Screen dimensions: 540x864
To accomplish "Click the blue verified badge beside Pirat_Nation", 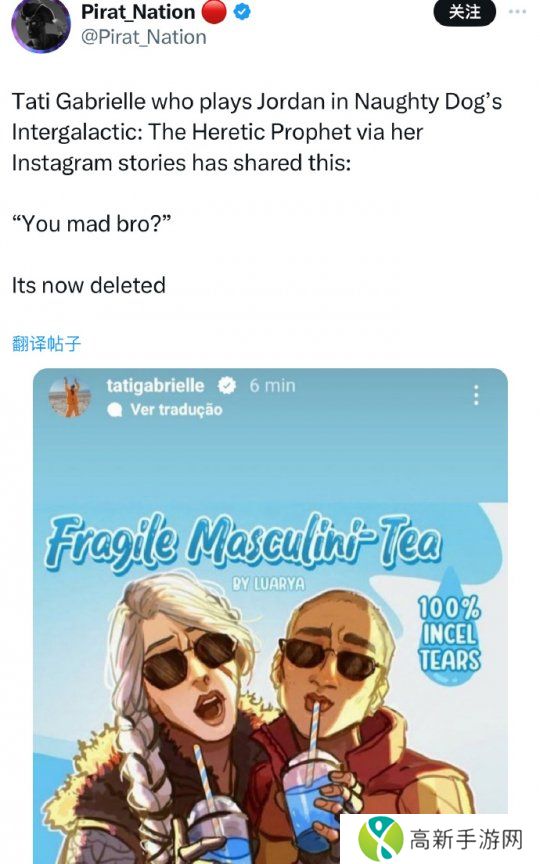I will 242,13.
